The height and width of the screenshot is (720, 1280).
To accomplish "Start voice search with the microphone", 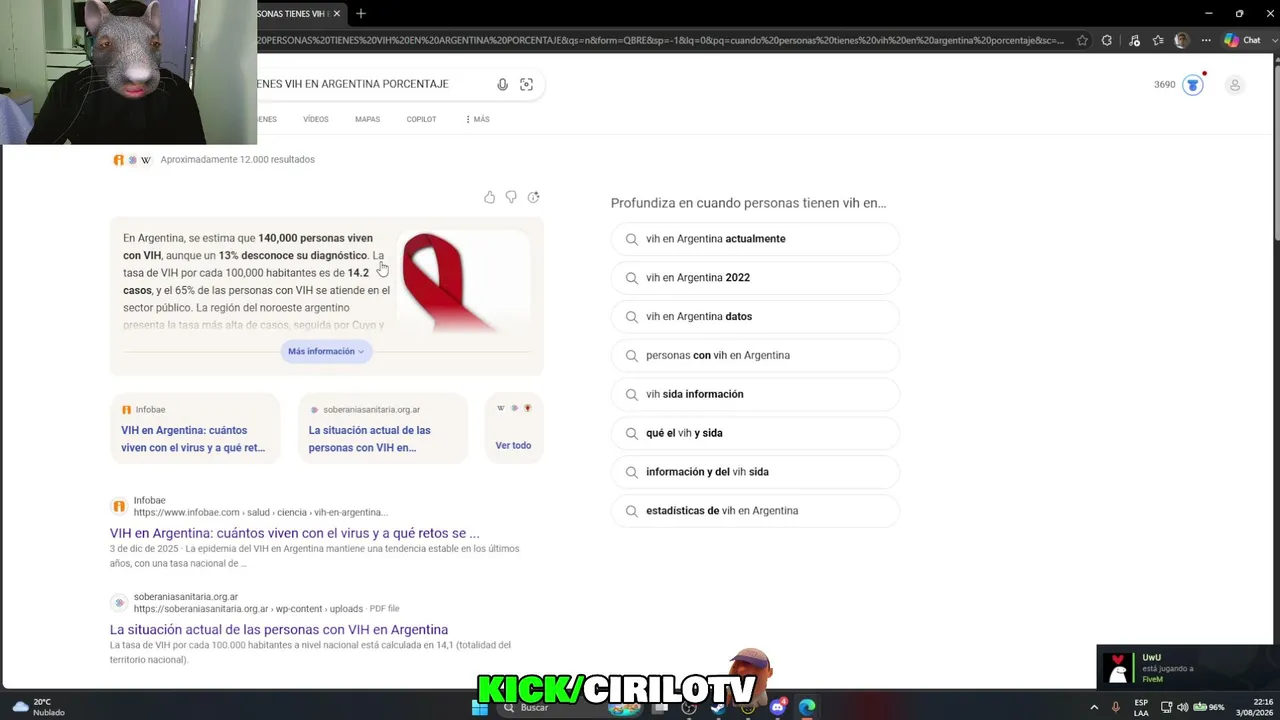I will pos(502,84).
